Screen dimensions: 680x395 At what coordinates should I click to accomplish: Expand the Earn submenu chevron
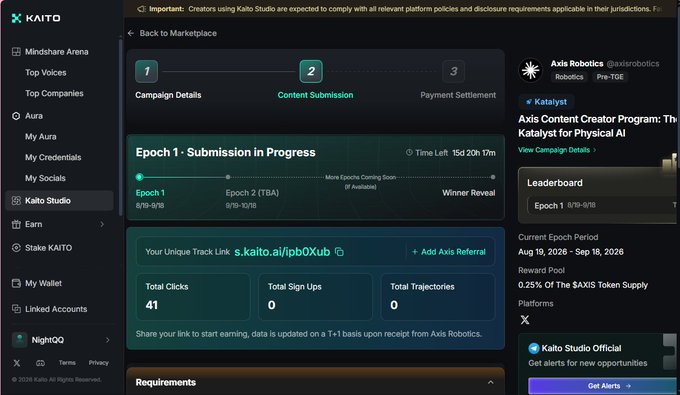(102, 224)
